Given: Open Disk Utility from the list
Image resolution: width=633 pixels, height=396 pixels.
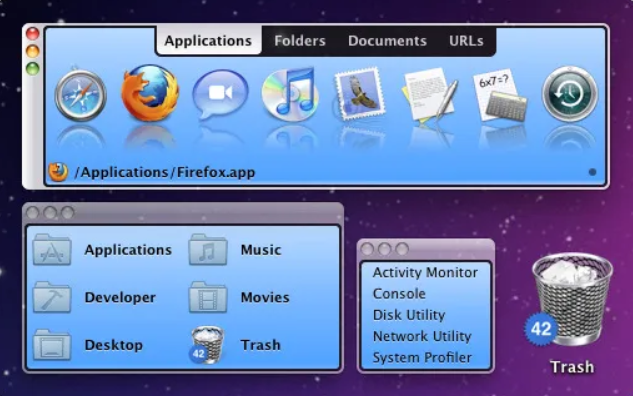Looking at the screenshot, I should (409, 315).
